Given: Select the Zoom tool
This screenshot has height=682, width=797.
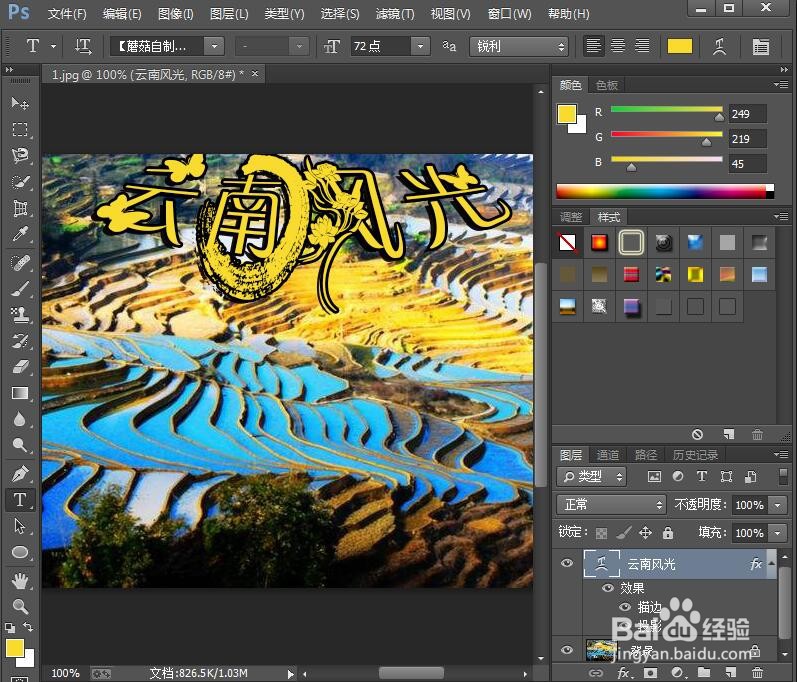Looking at the screenshot, I should pos(20,606).
